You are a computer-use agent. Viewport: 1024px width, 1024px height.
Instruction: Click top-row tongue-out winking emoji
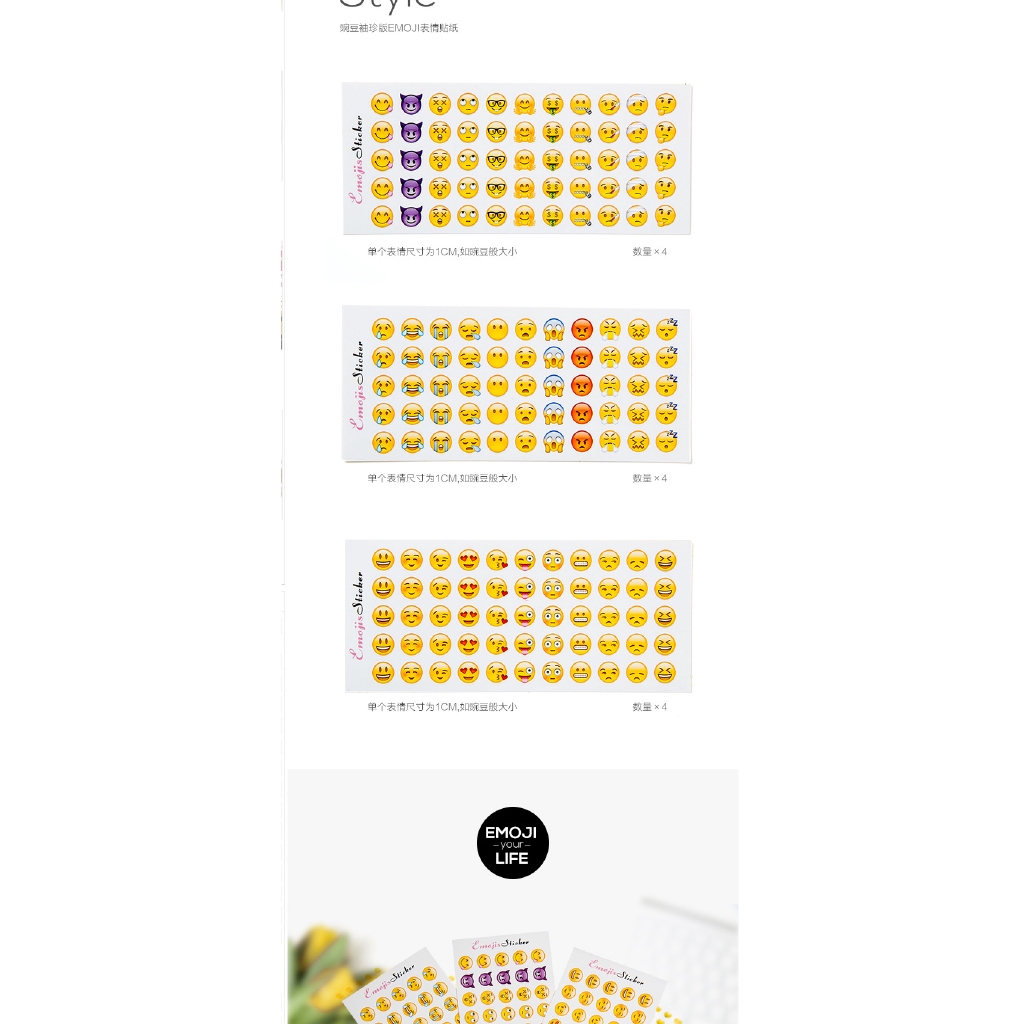tap(525, 560)
